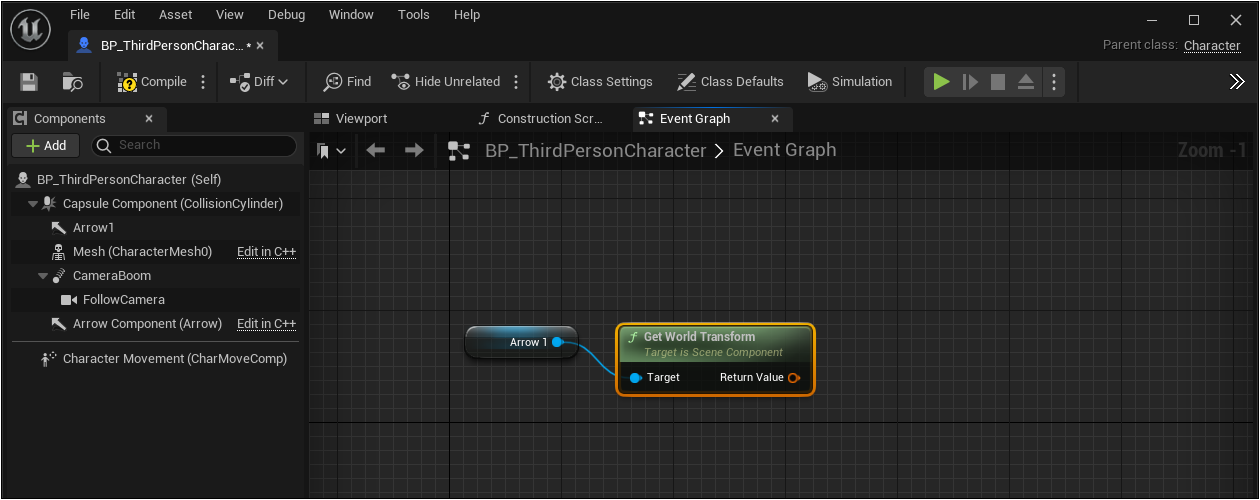Image resolution: width=1260 pixels, height=500 pixels.
Task: Click the Eject button
Action: pos(1026,82)
